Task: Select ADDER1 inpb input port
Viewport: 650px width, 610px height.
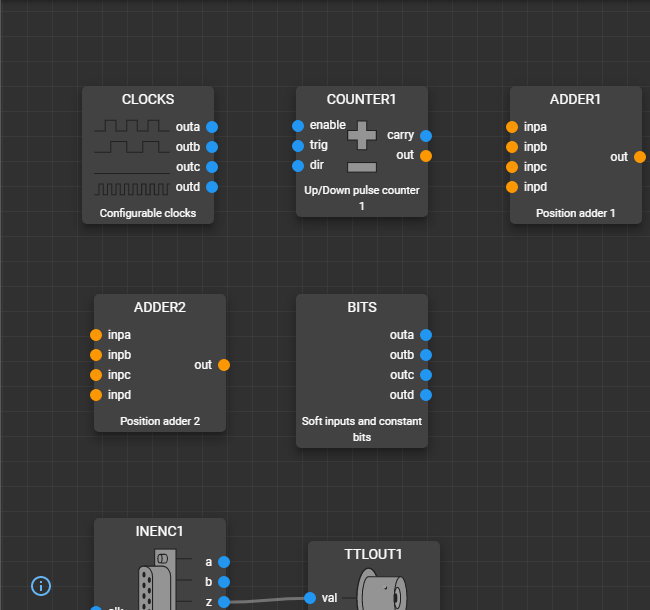Action: pos(512,147)
